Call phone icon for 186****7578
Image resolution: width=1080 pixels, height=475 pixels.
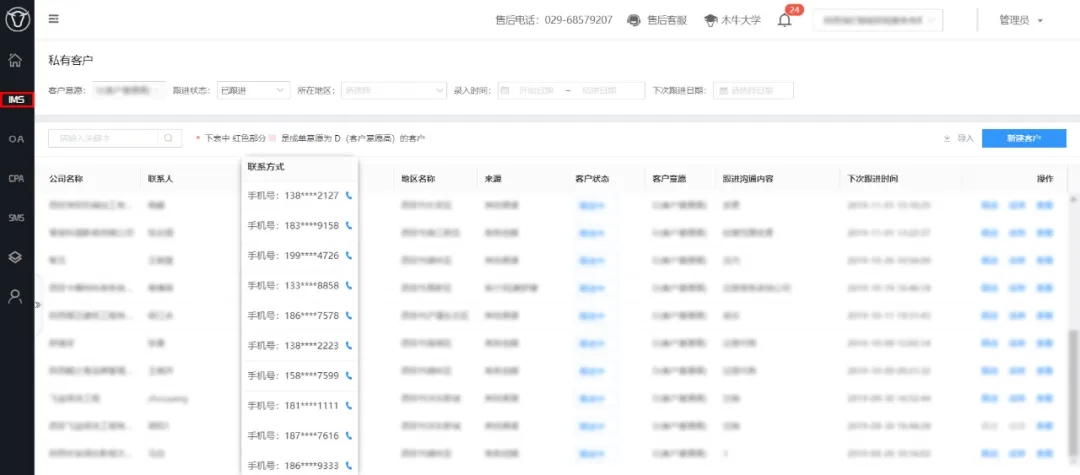(x=349, y=315)
